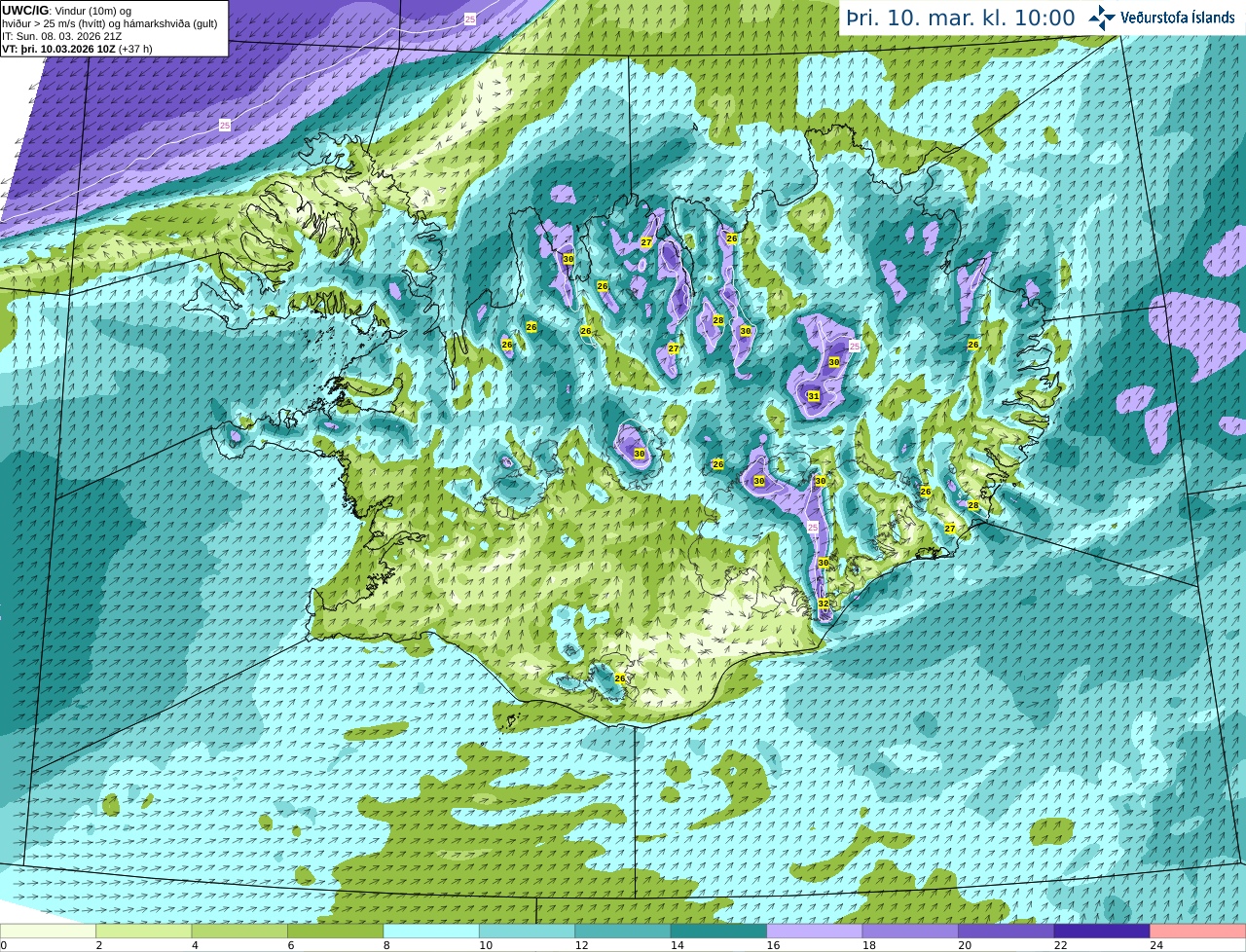Pick the olive green swatch between 6 and 8
The image size is (1246, 952).
(x=336, y=931)
